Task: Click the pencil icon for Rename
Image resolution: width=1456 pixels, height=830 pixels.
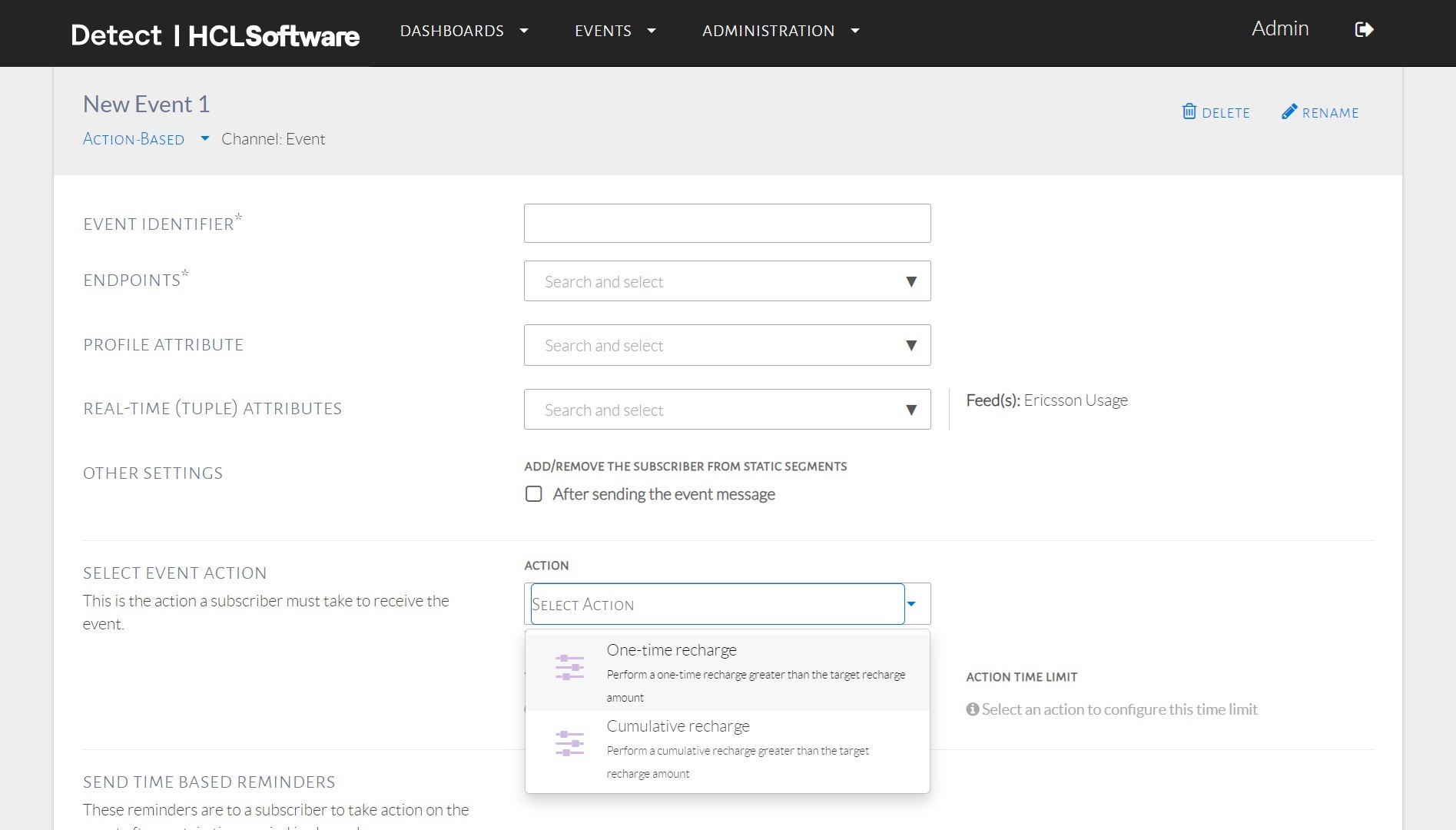Action: (x=1289, y=112)
